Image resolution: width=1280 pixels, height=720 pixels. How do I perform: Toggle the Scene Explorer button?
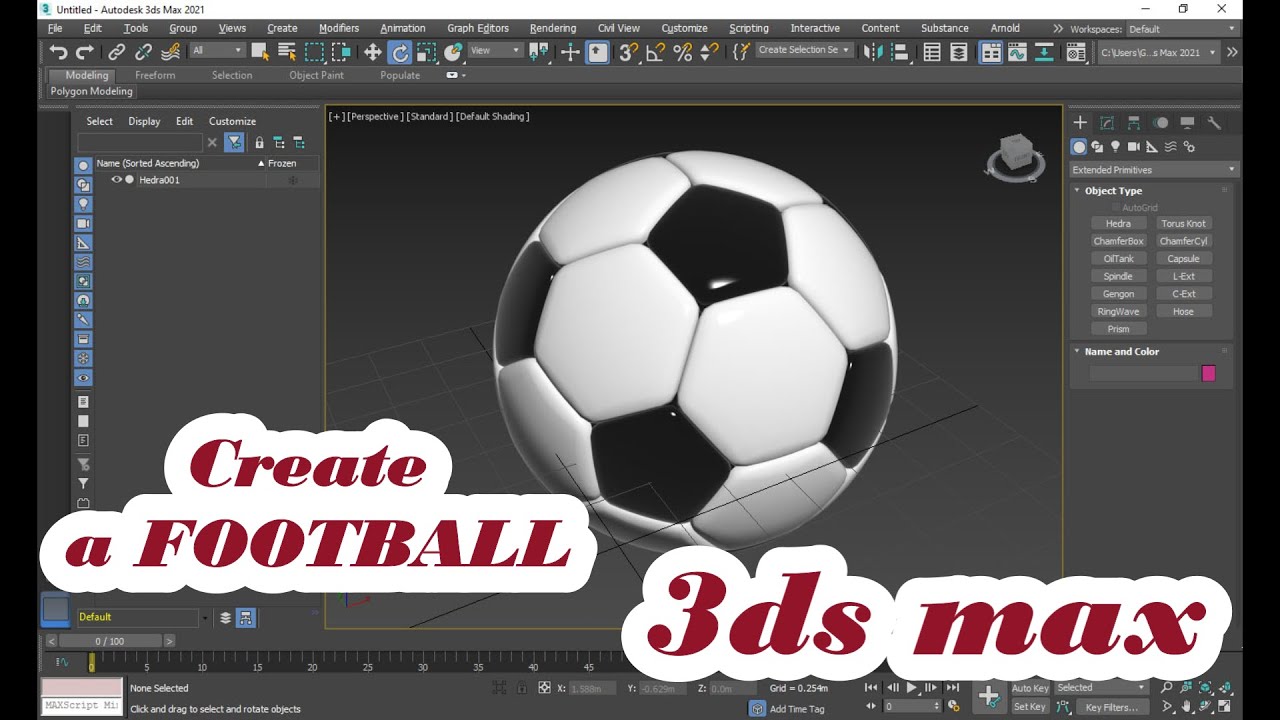click(932, 52)
